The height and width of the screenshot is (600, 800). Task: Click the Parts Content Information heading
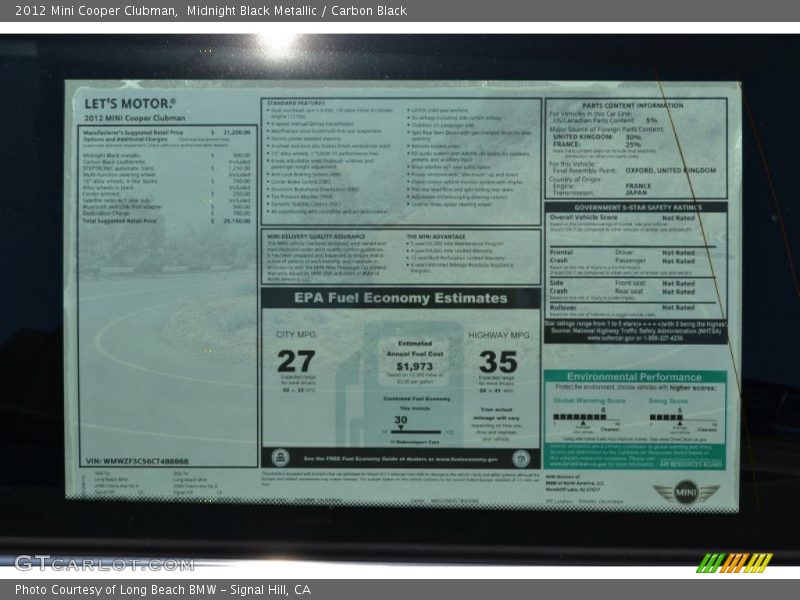click(x=633, y=105)
